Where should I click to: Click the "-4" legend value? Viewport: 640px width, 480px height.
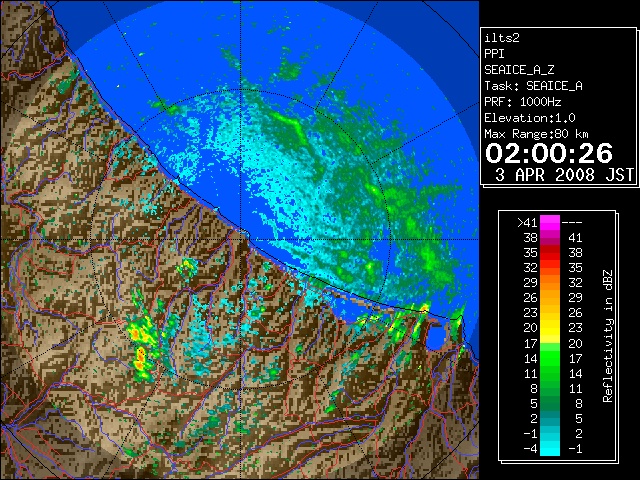[530, 449]
